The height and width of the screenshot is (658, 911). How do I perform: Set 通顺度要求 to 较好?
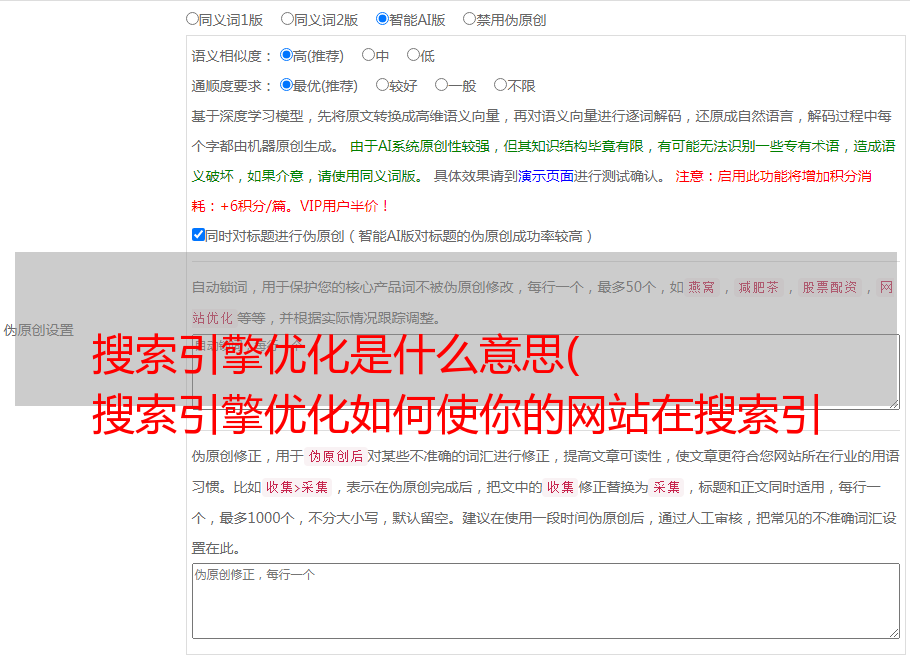point(382,85)
